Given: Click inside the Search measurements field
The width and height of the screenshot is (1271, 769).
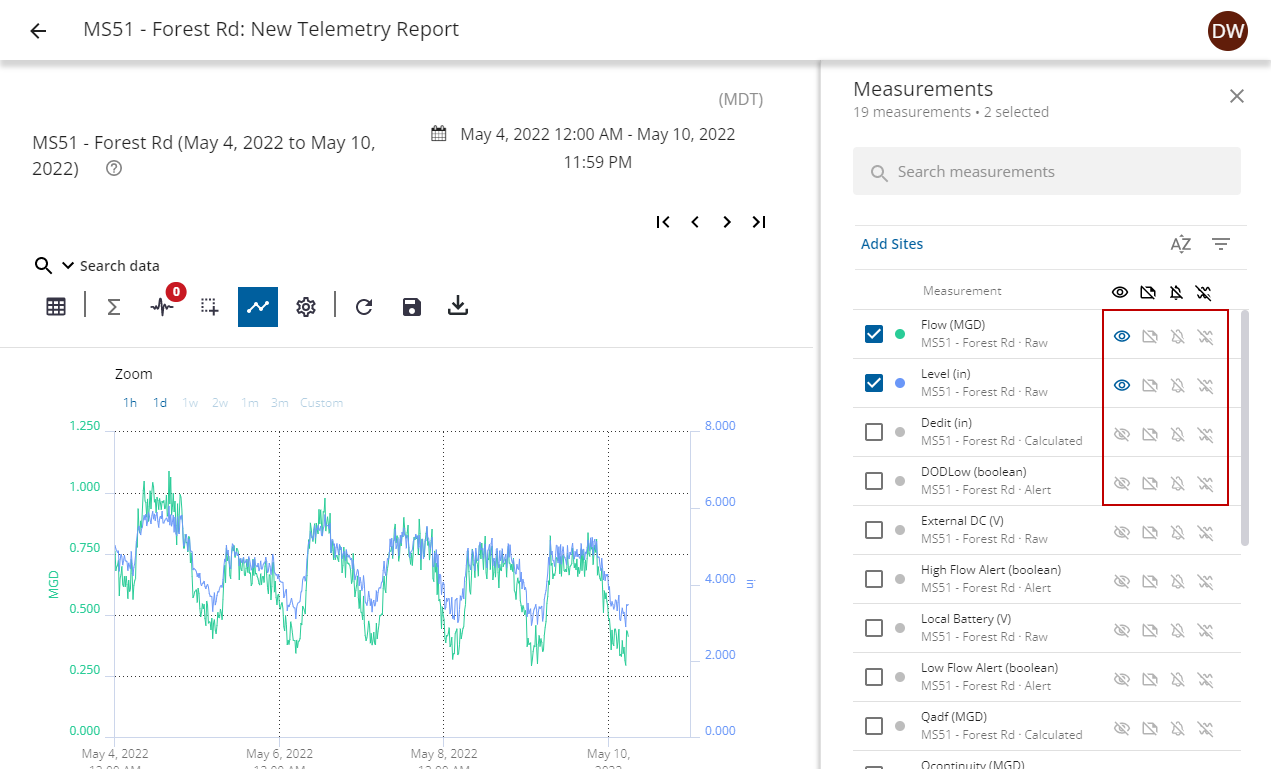Looking at the screenshot, I should coord(1046,171).
